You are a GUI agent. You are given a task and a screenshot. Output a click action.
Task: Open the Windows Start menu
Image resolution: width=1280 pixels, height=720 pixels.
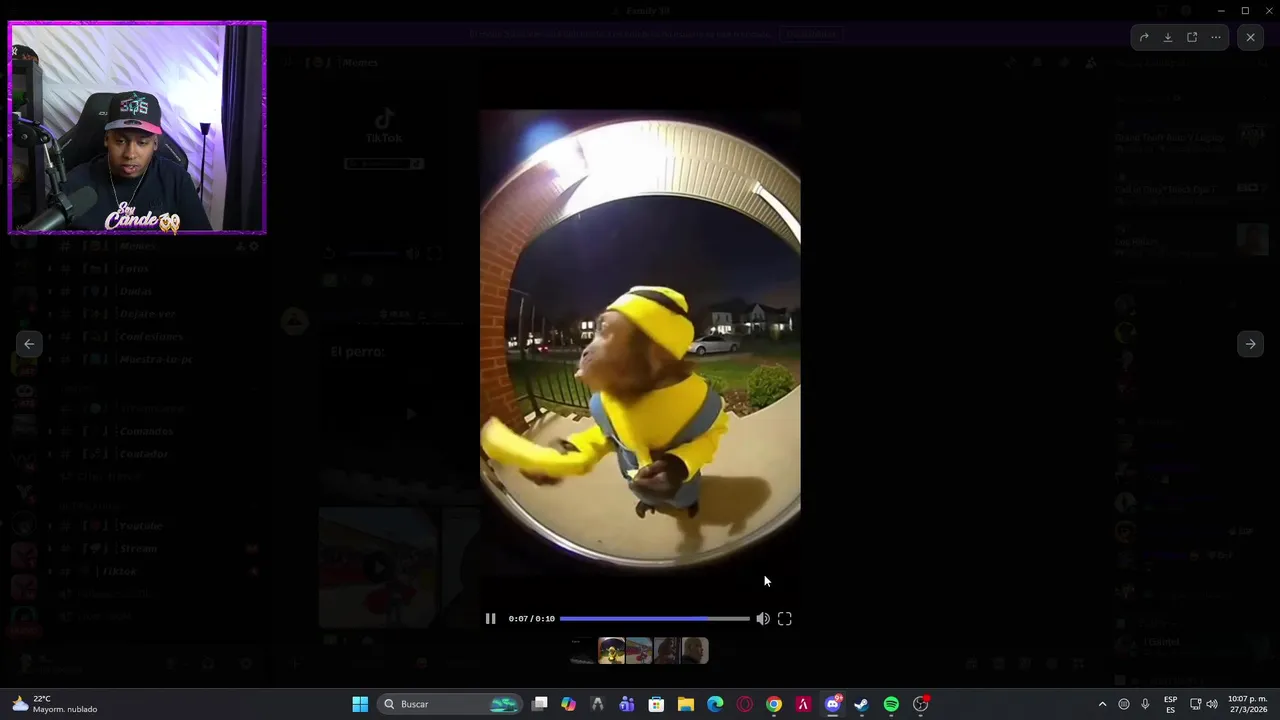(360, 704)
